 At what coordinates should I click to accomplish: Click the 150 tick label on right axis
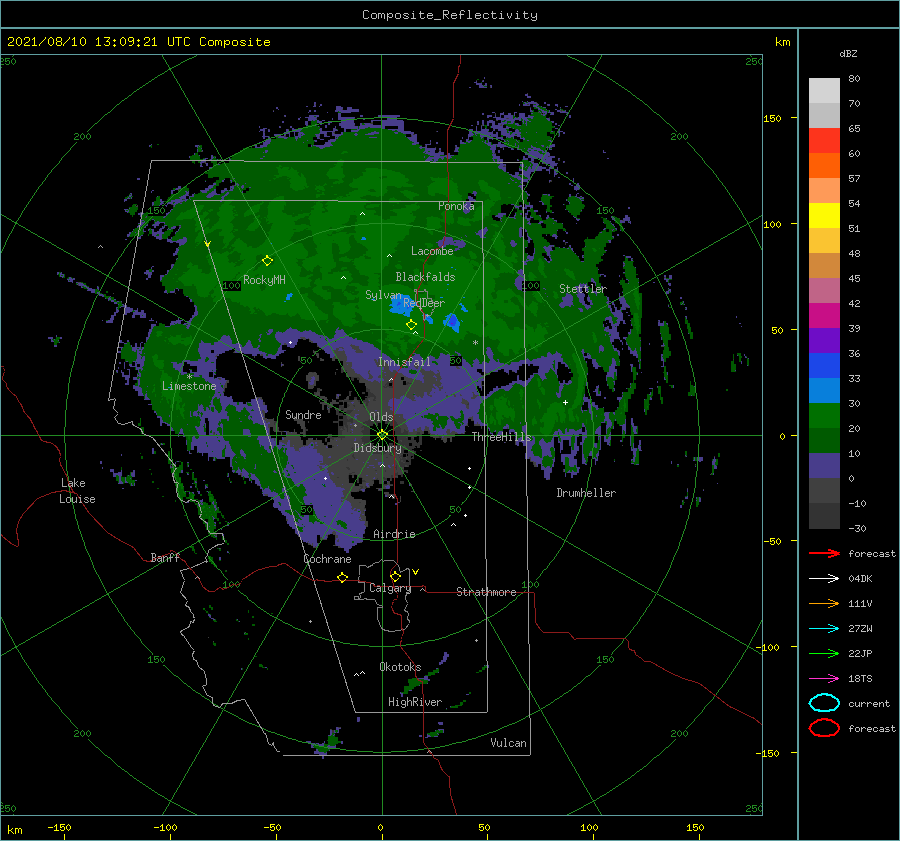[x=772, y=118]
